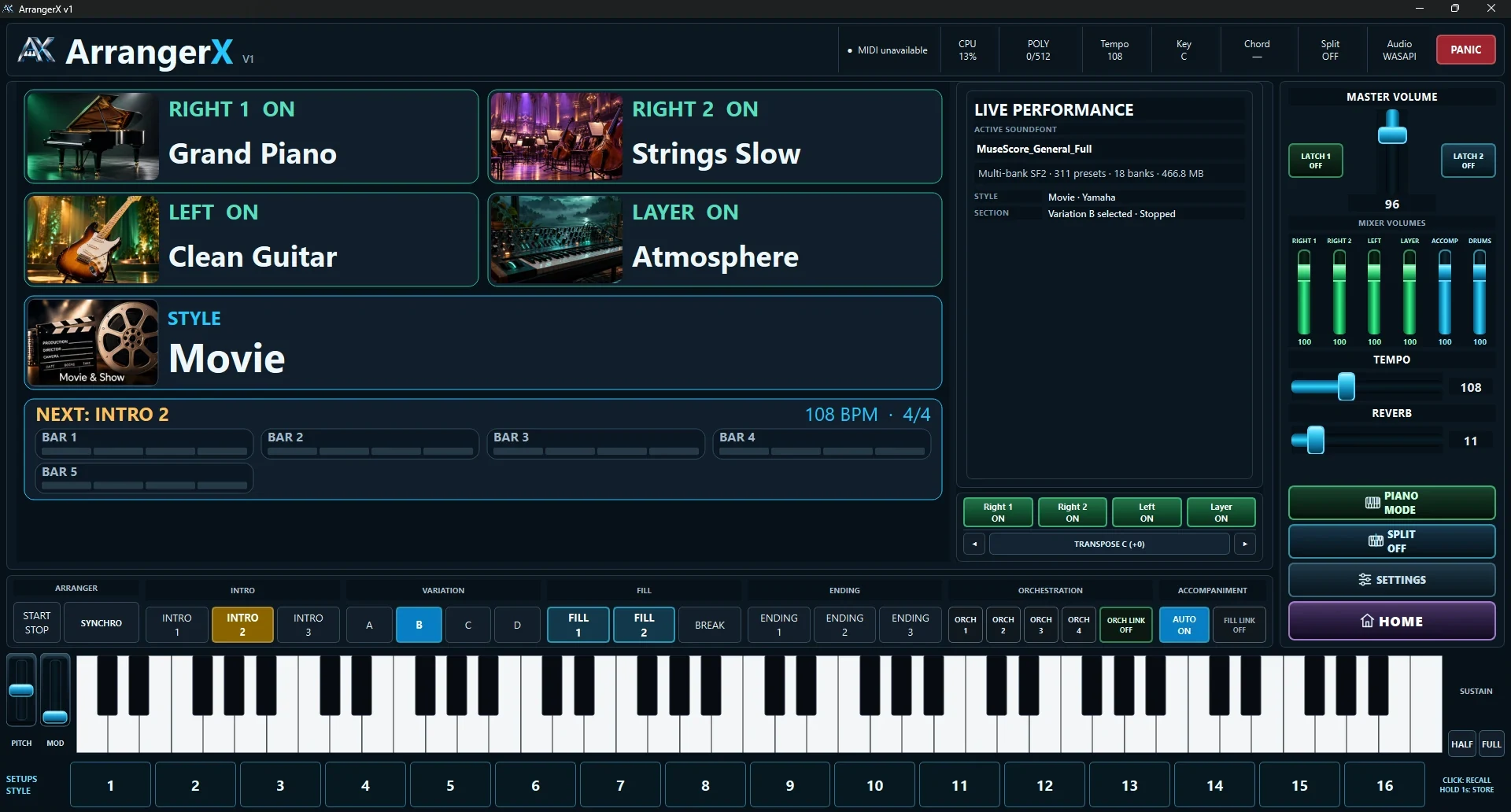The height and width of the screenshot is (812, 1511).
Task: Toggle the Split OFF button
Action: point(1391,541)
